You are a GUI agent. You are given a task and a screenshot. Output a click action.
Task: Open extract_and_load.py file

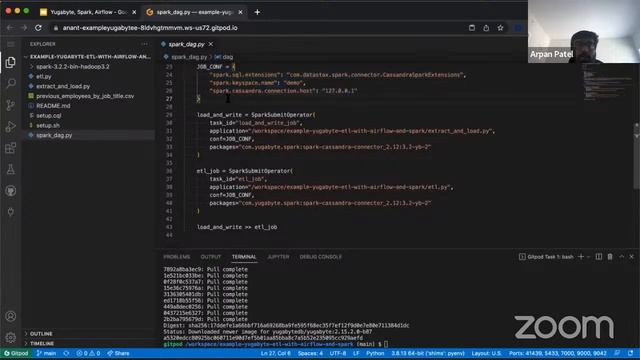[x=63, y=86]
